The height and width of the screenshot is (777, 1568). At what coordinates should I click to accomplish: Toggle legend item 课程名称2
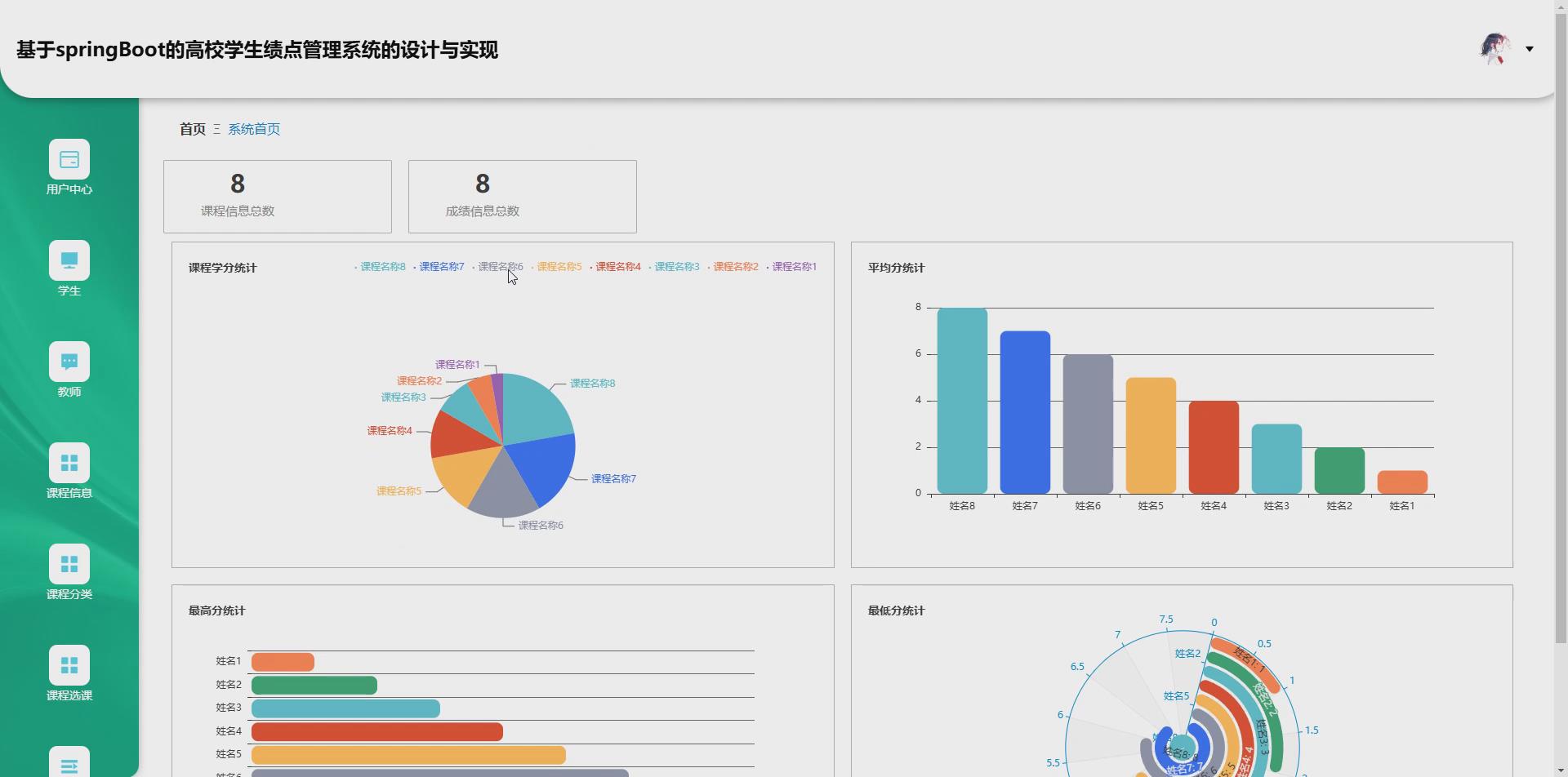tap(733, 267)
